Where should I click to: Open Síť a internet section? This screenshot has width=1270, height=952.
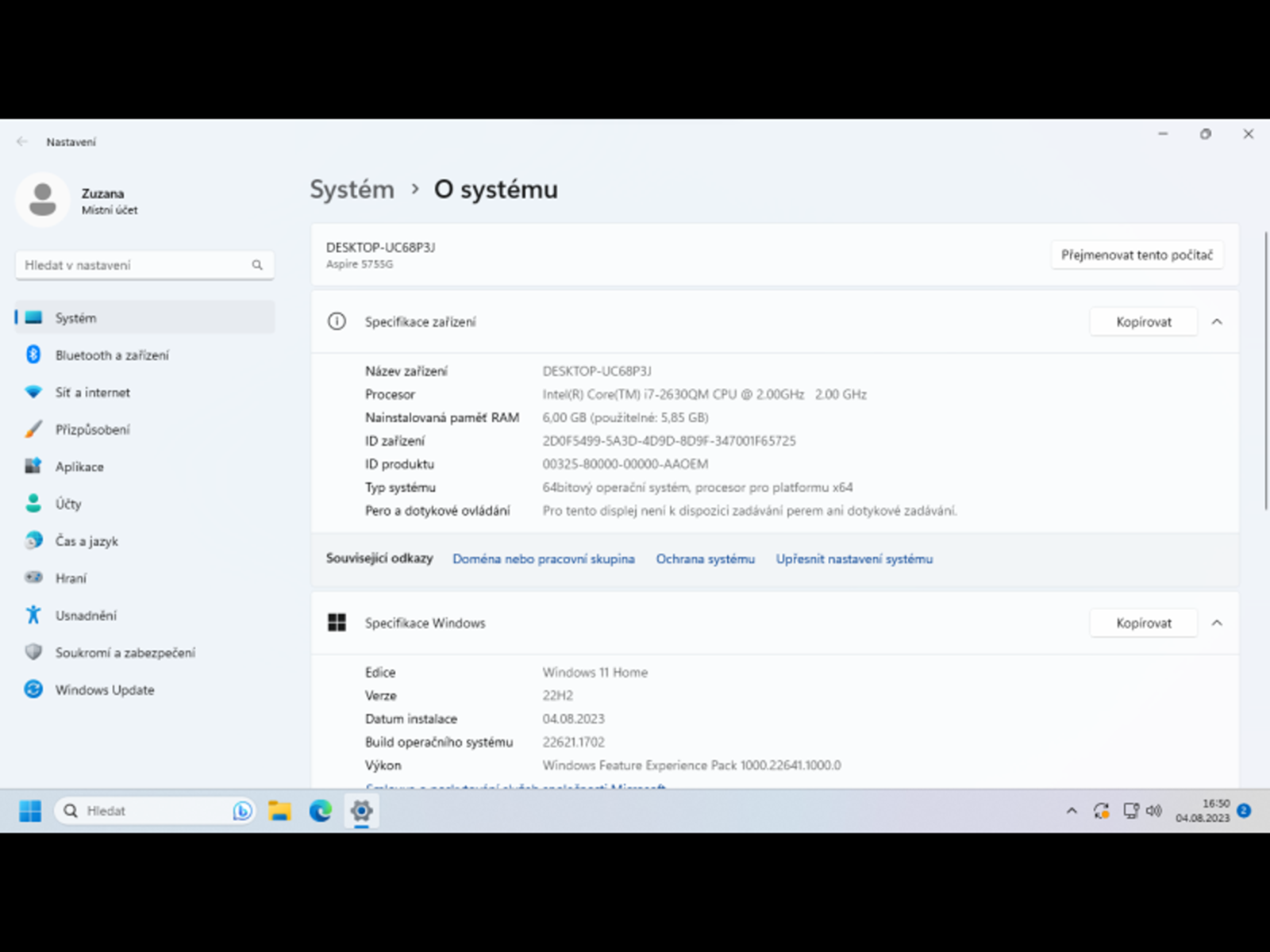(x=92, y=393)
